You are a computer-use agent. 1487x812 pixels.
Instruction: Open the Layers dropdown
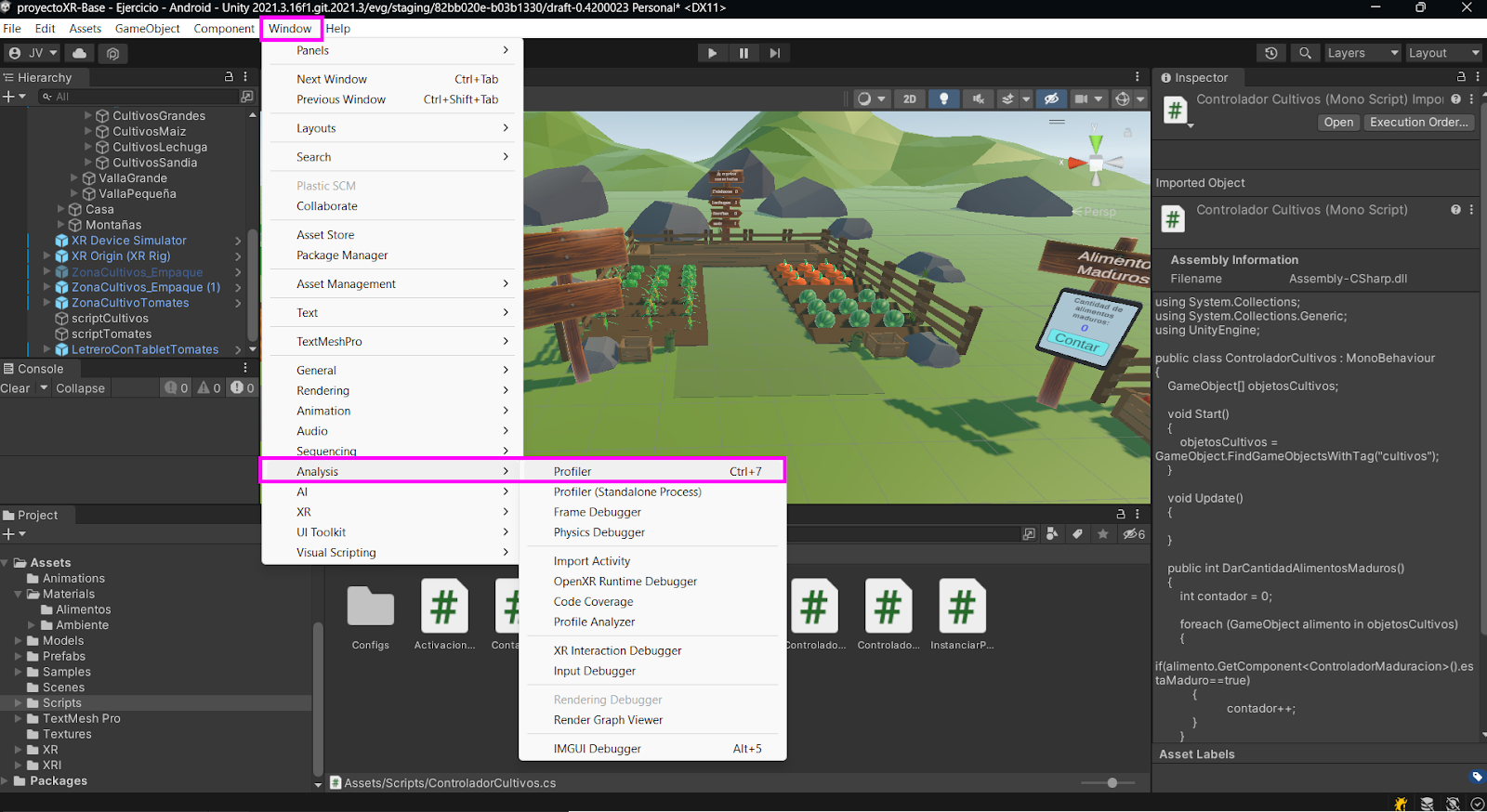(1362, 53)
